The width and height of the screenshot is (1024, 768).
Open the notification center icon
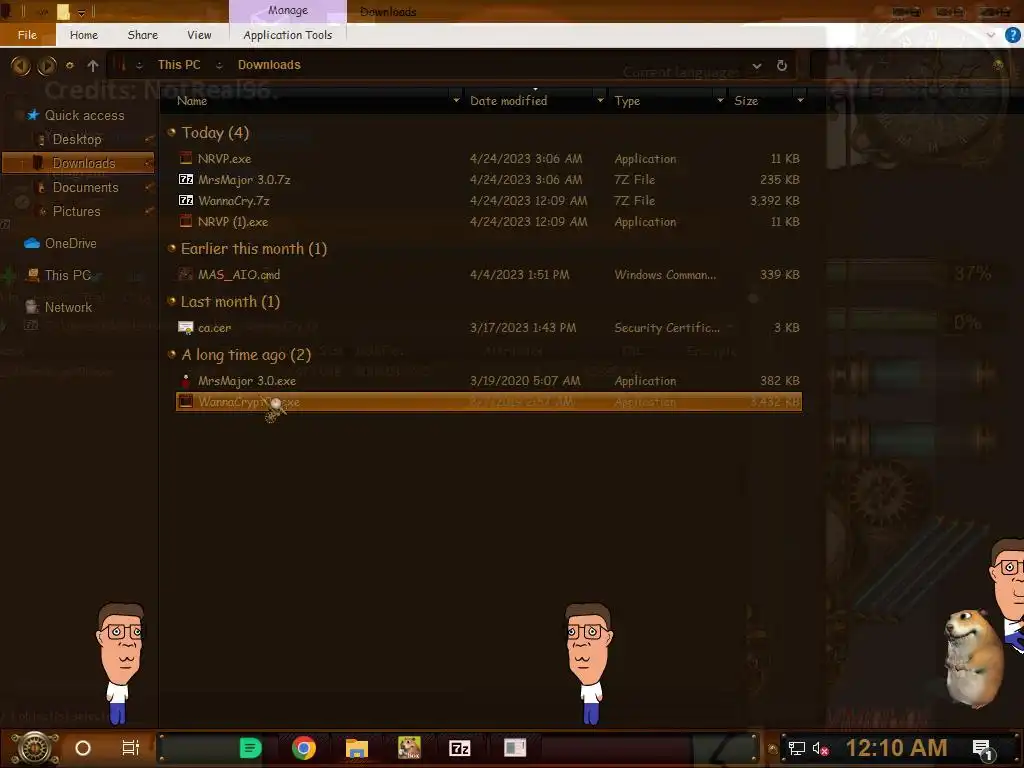coord(982,748)
